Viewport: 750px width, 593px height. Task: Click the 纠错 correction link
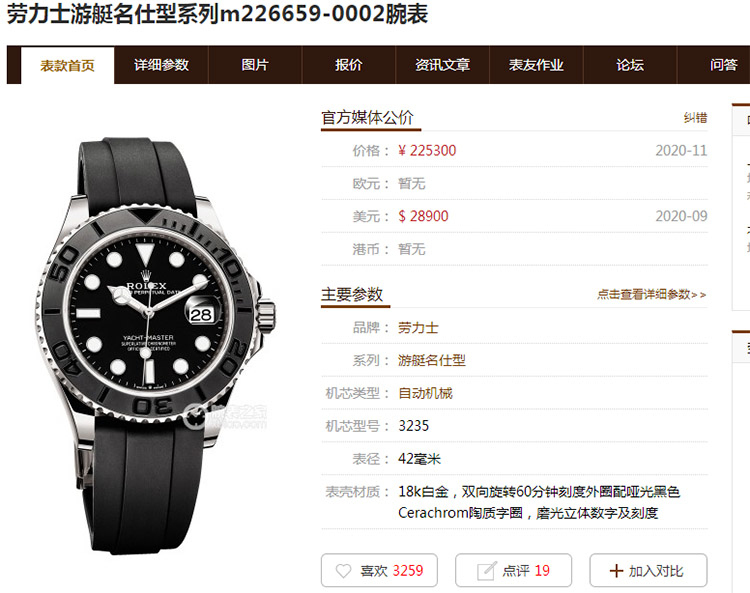tap(695, 118)
